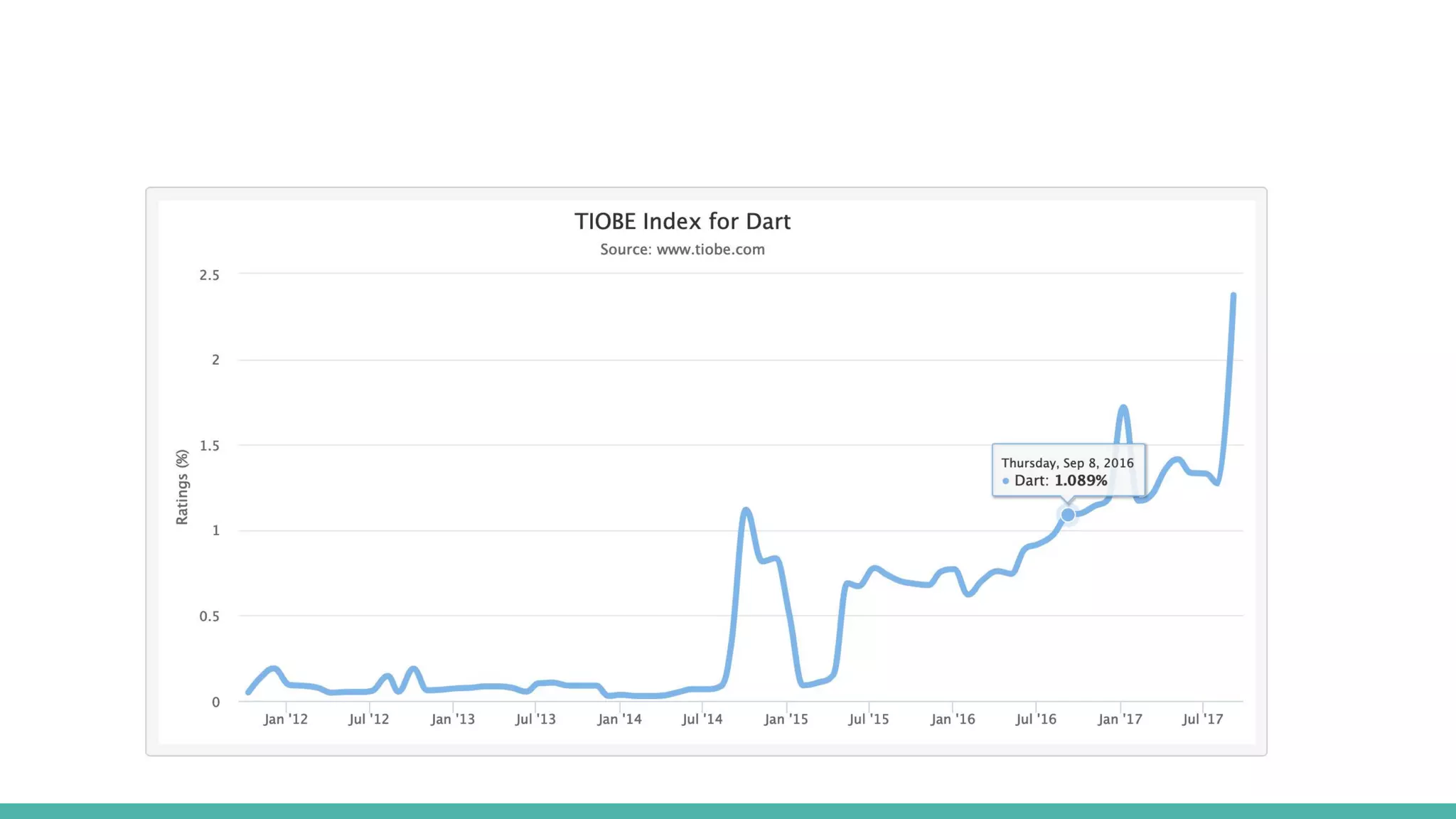
Task: Click the Jan '12 x-axis label
Action: click(x=285, y=719)
